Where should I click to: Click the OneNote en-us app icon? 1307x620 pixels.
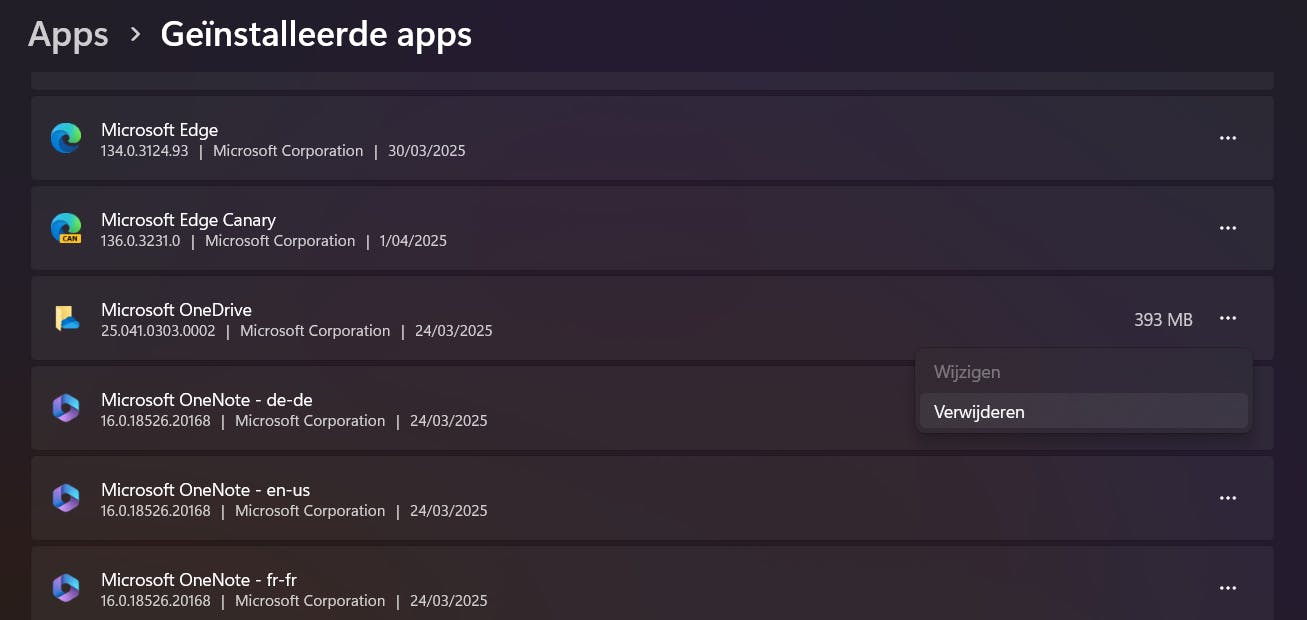(66, 498)
